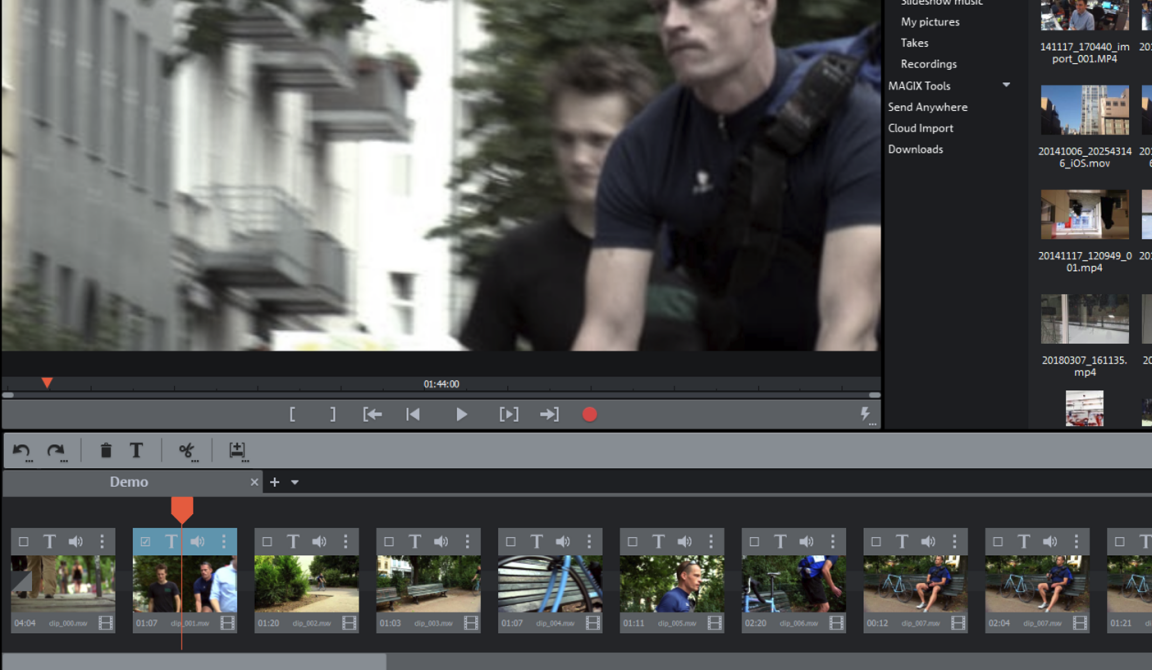Open performance options with the lightning bolt icon

[x=865, y=414]
